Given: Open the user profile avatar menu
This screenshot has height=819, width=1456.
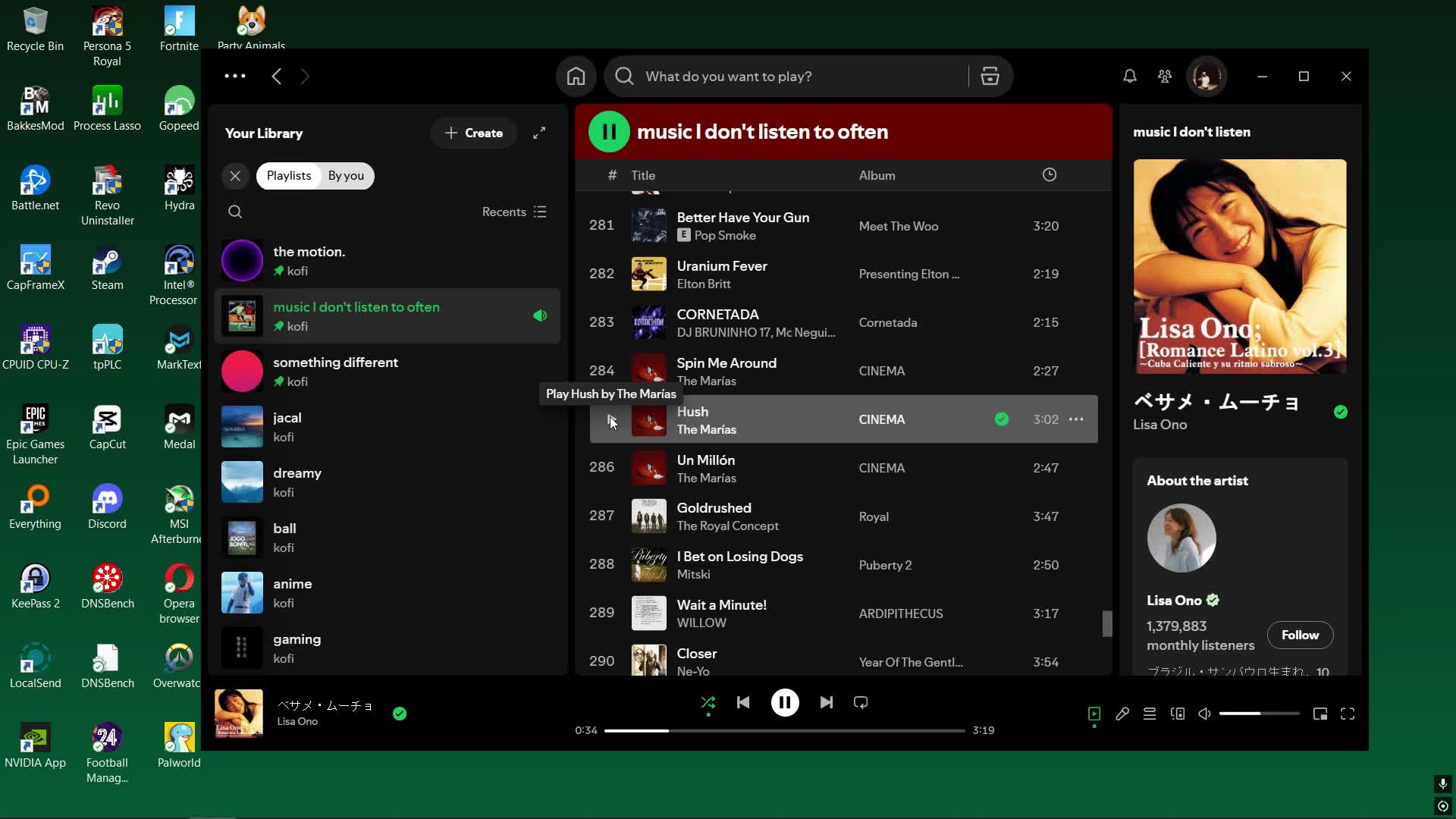Looking at the screenshot, I should [x=1206, y=77].
